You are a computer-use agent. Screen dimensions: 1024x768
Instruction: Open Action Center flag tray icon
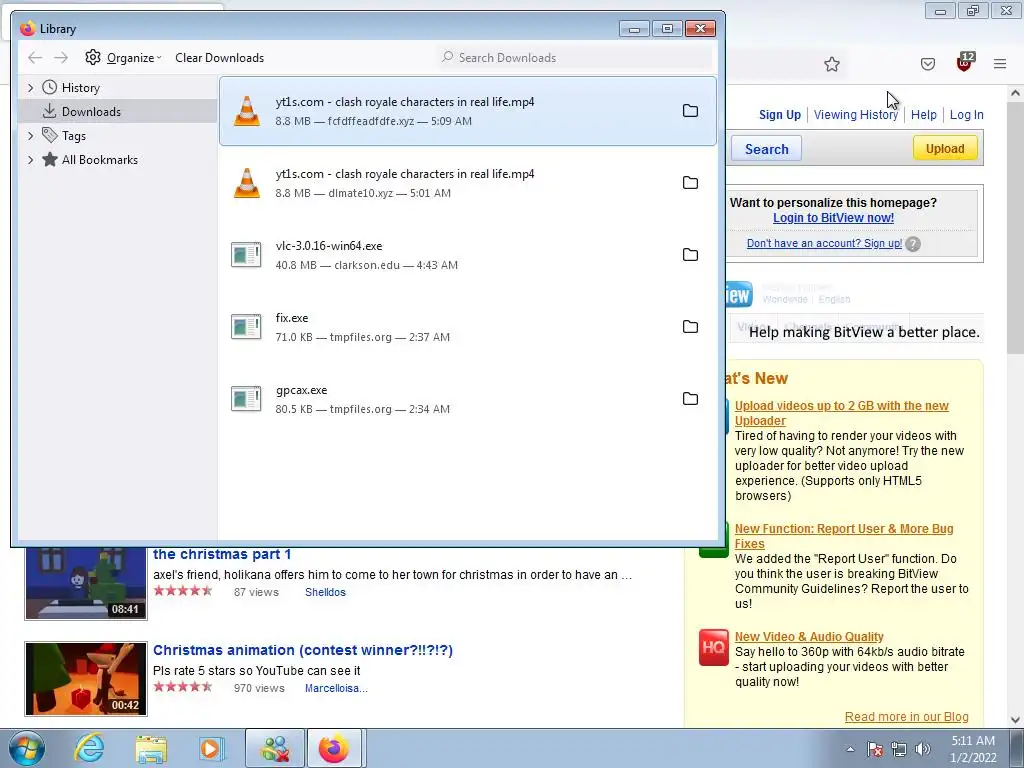pos(875,749)
